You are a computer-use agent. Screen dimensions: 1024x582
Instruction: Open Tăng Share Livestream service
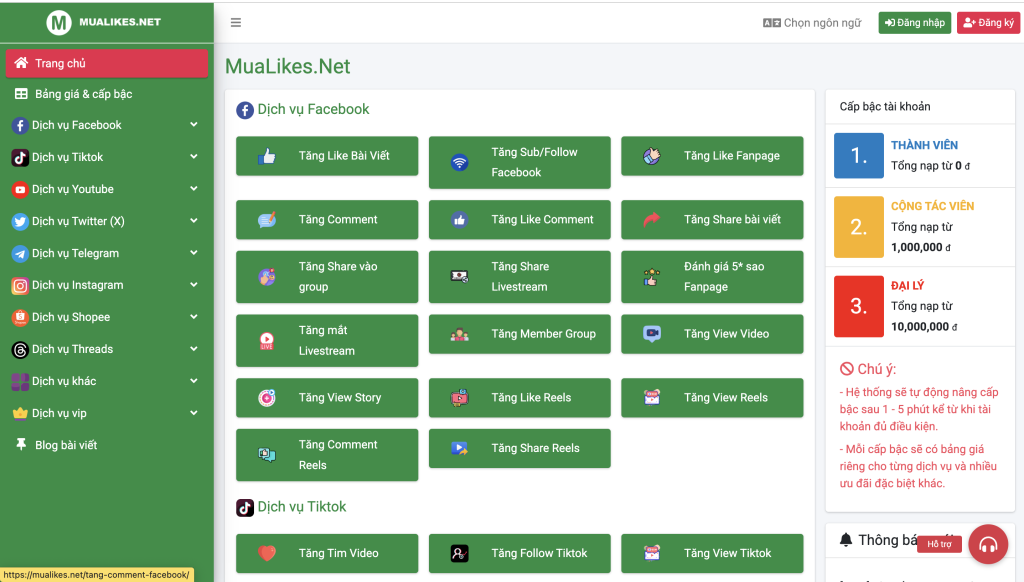coord(520,277)
